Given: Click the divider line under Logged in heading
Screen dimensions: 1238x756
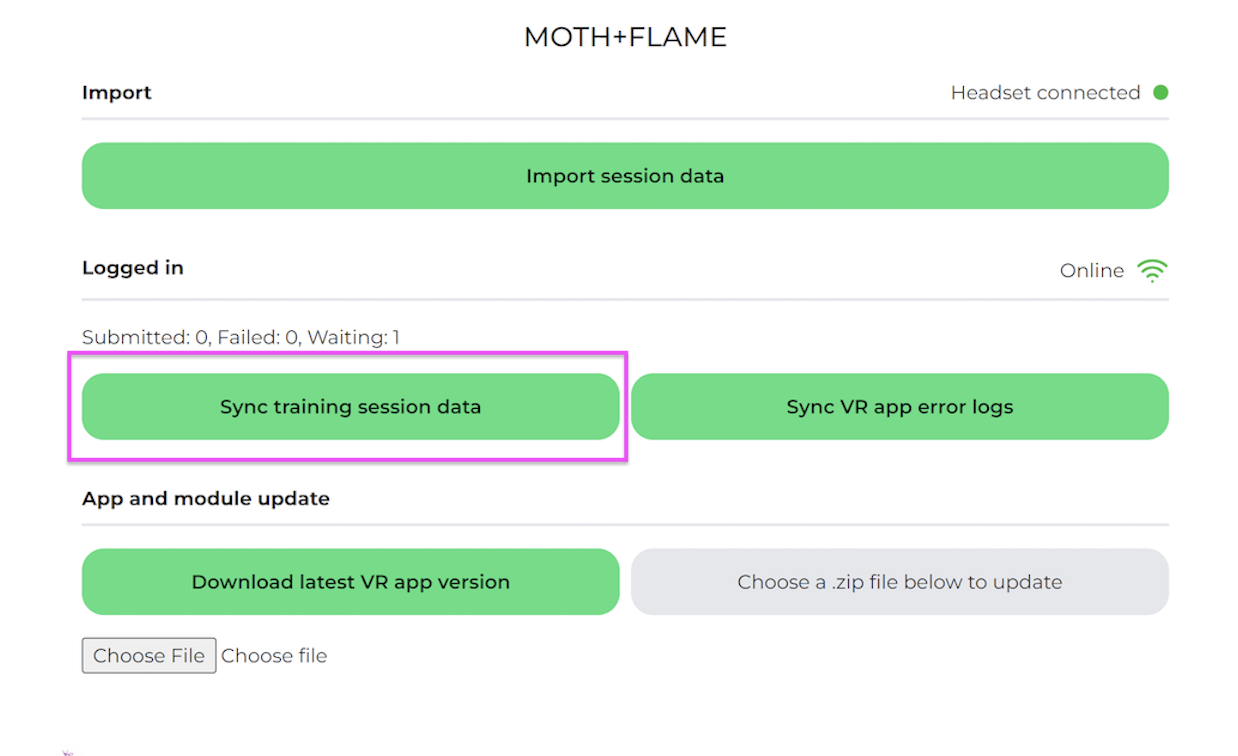Looking at the screenshot, I should [625, 299].
